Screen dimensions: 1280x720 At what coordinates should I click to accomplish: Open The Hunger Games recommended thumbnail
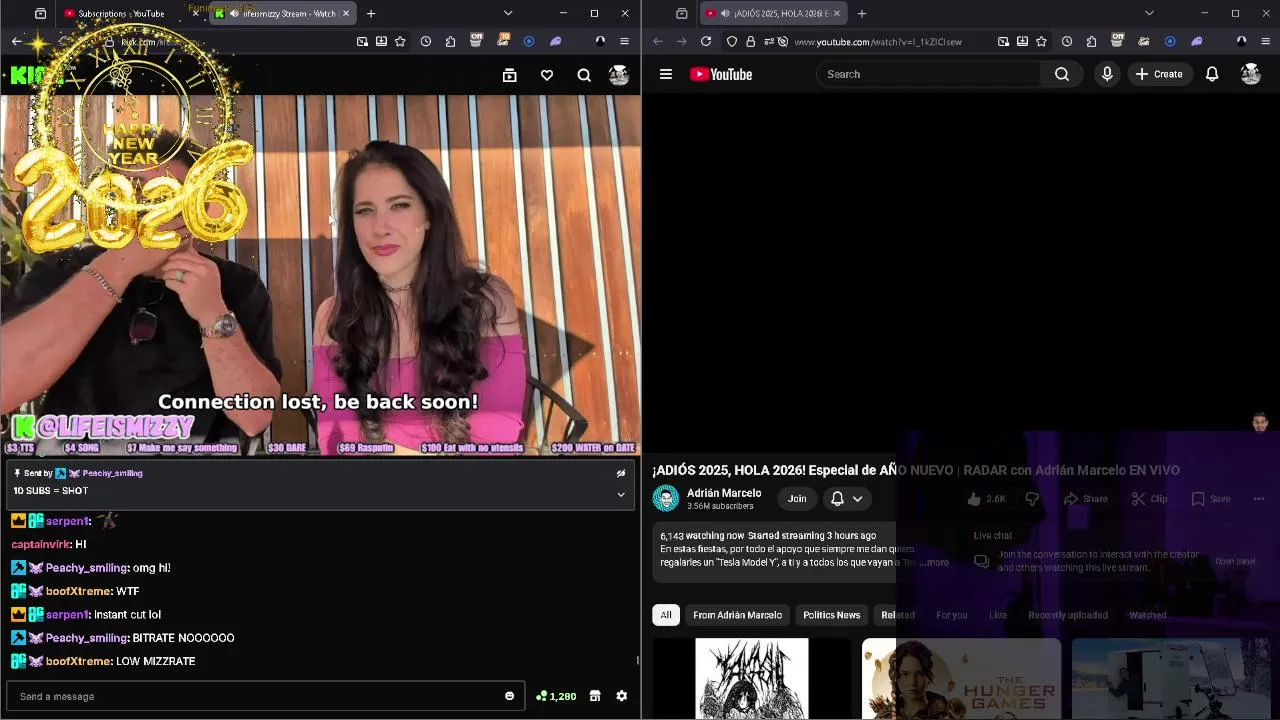(x=961, y=679)
